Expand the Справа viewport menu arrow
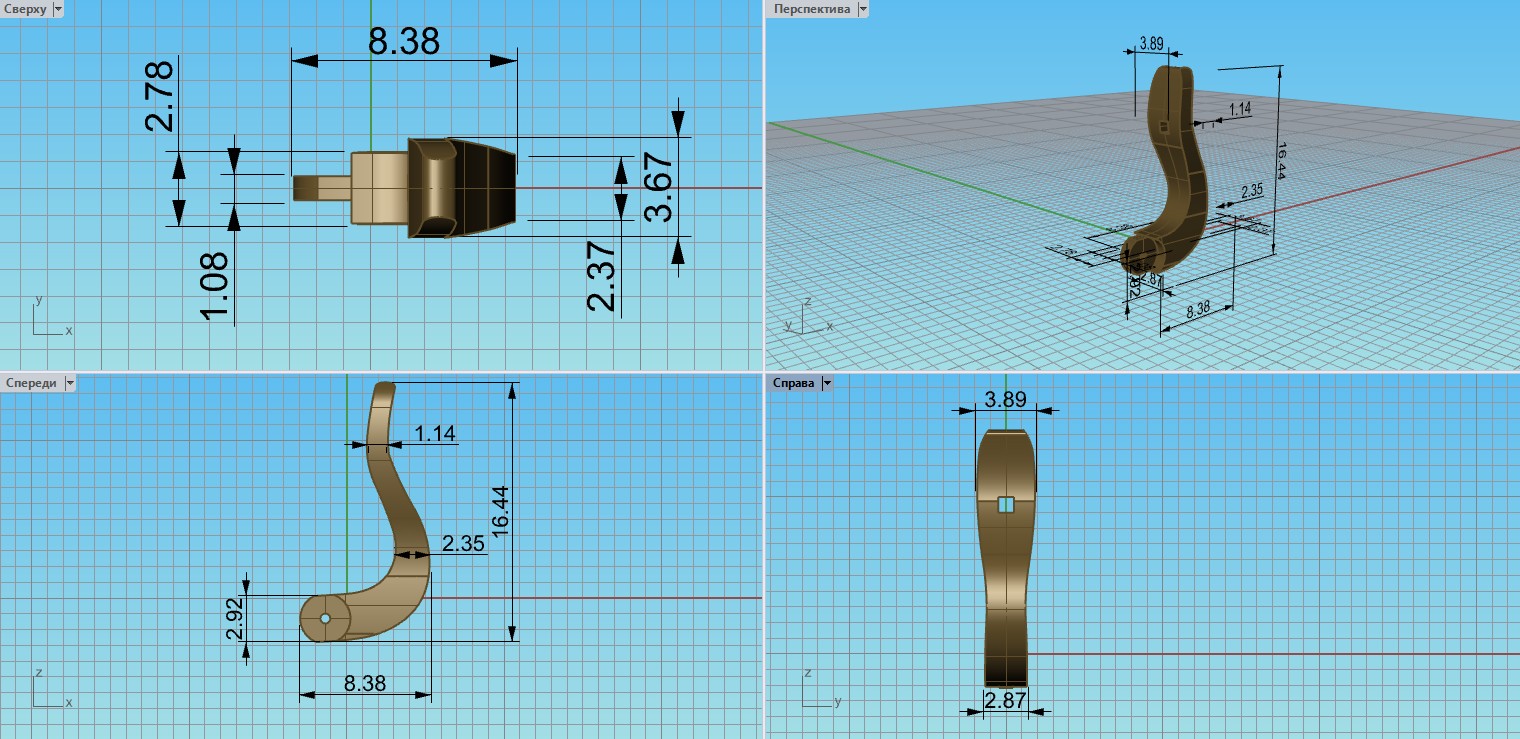The height and width of the screenshot is (739, 1520). click(826, 383)
